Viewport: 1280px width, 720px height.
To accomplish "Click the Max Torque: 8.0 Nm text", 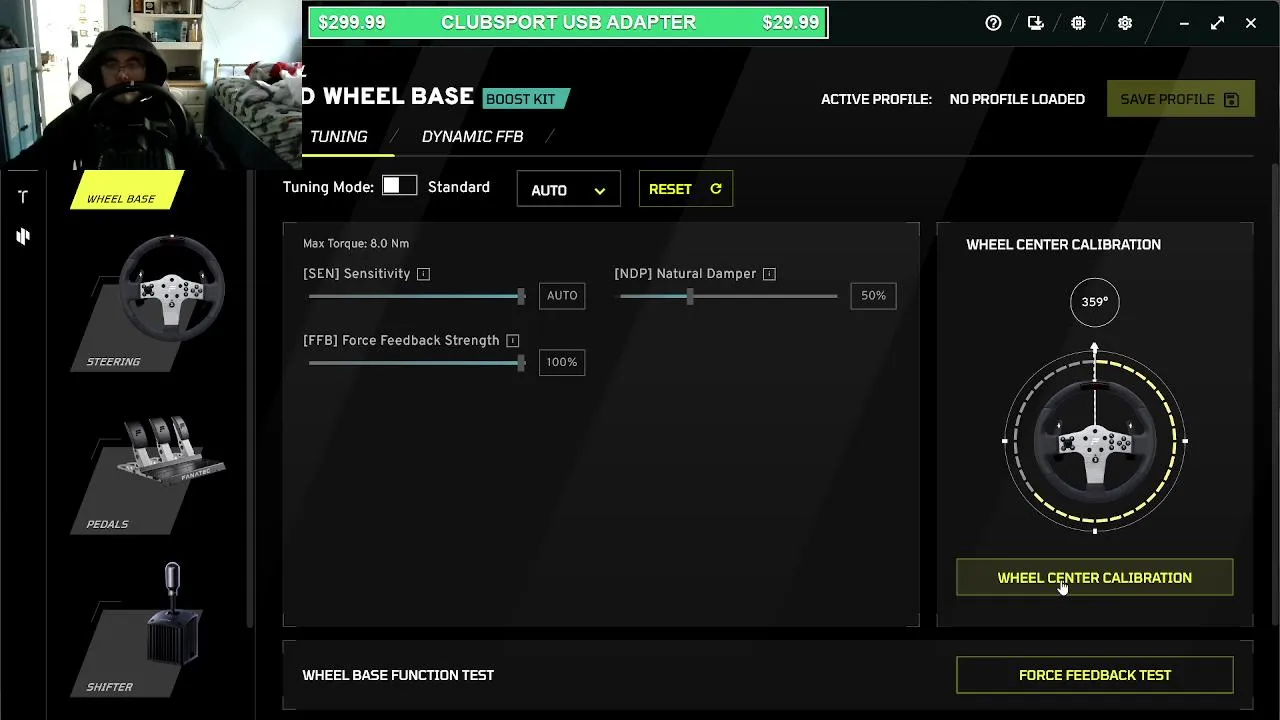I will (x=356, y=244).
